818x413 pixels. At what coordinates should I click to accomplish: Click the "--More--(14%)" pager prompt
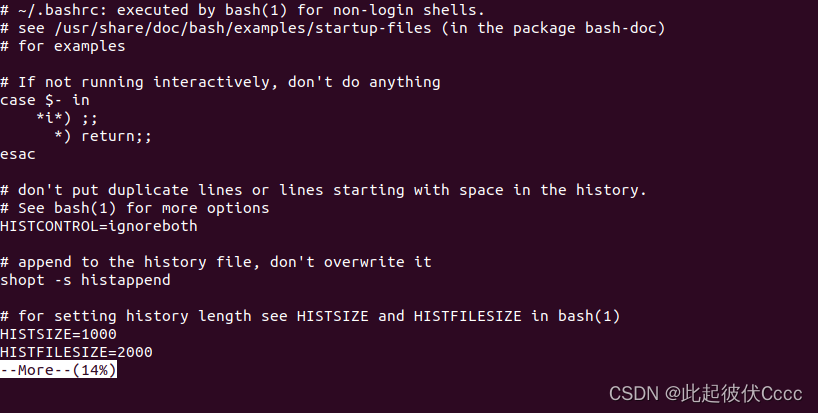[x=59, y=370]
